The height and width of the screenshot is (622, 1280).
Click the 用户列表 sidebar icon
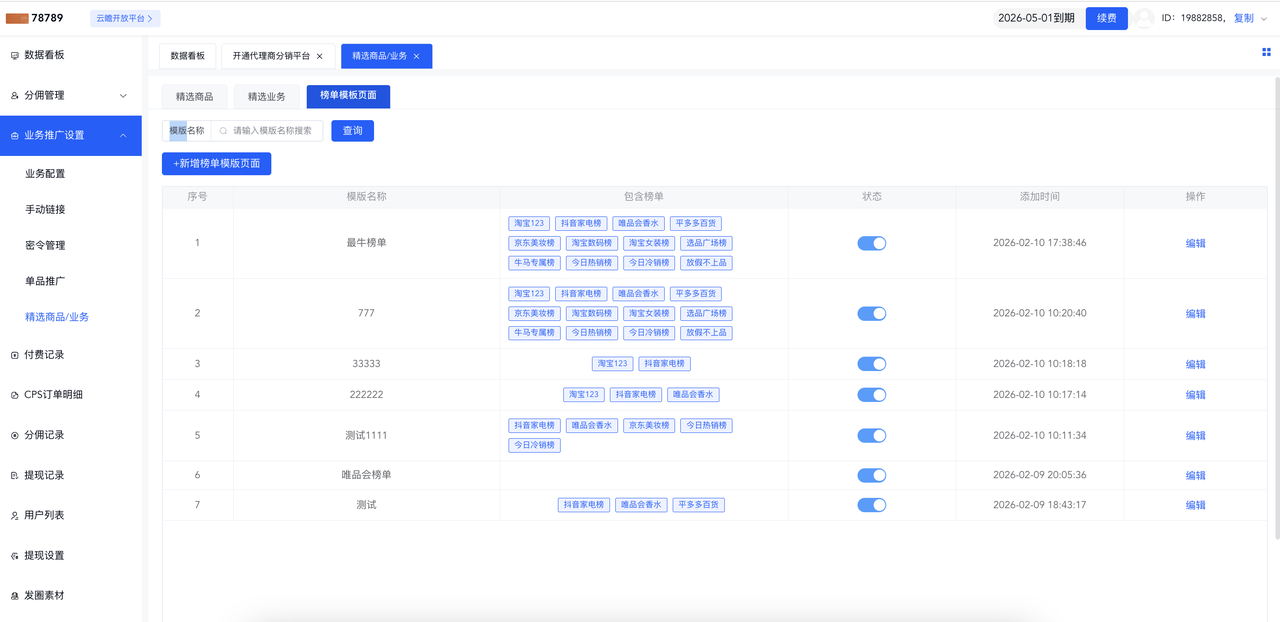click(14, 515)
